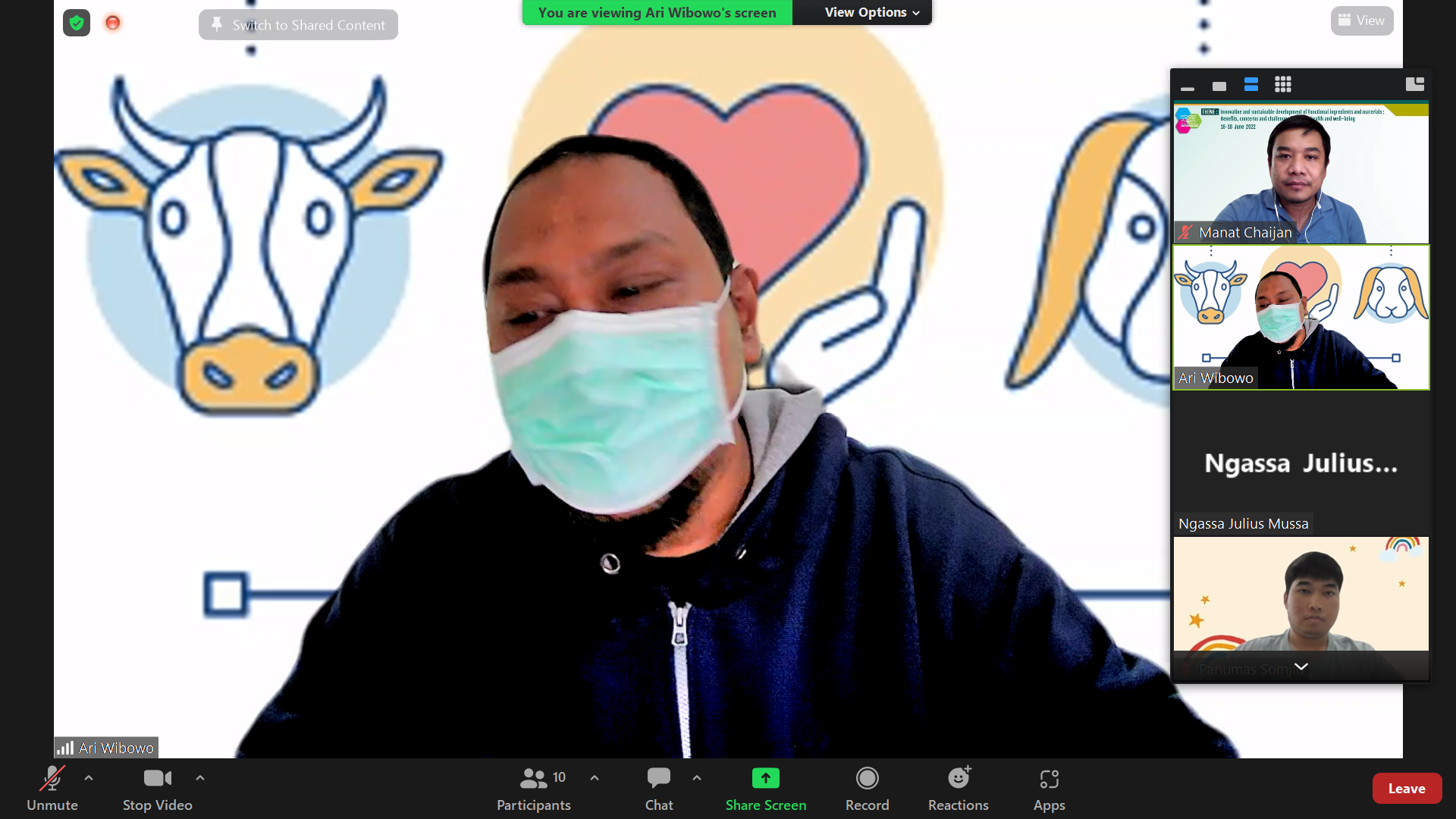
Task: Expand more participant thumbnails with chevron
Action: [1301, 667]
